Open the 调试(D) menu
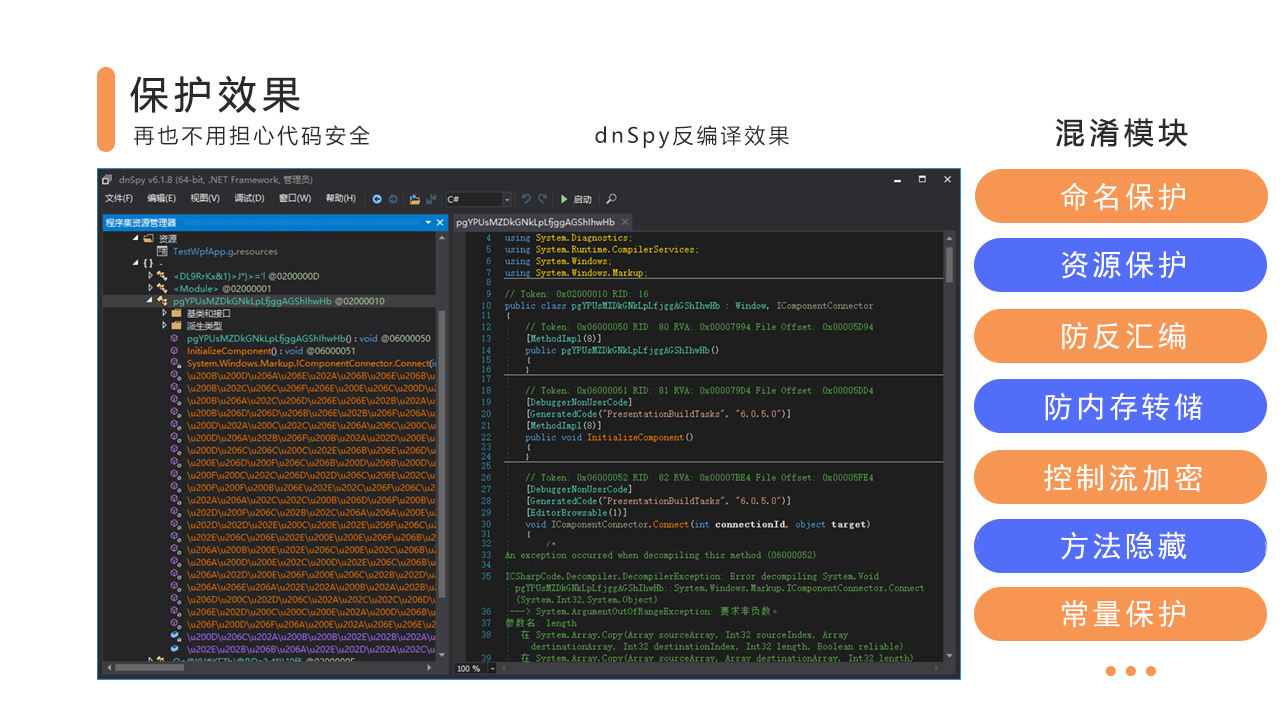Viewport: 1280px width, 720px height. point(249,199)
